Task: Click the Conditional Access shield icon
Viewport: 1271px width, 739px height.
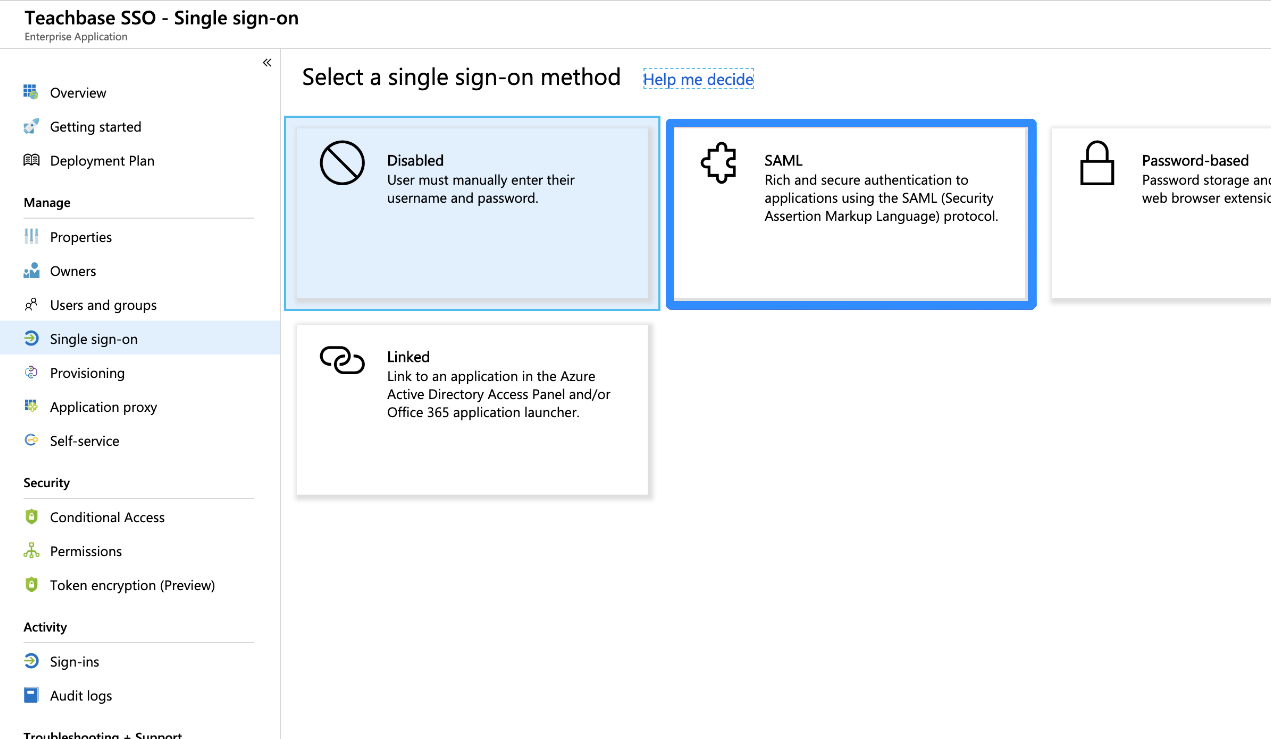Action: 31,517
